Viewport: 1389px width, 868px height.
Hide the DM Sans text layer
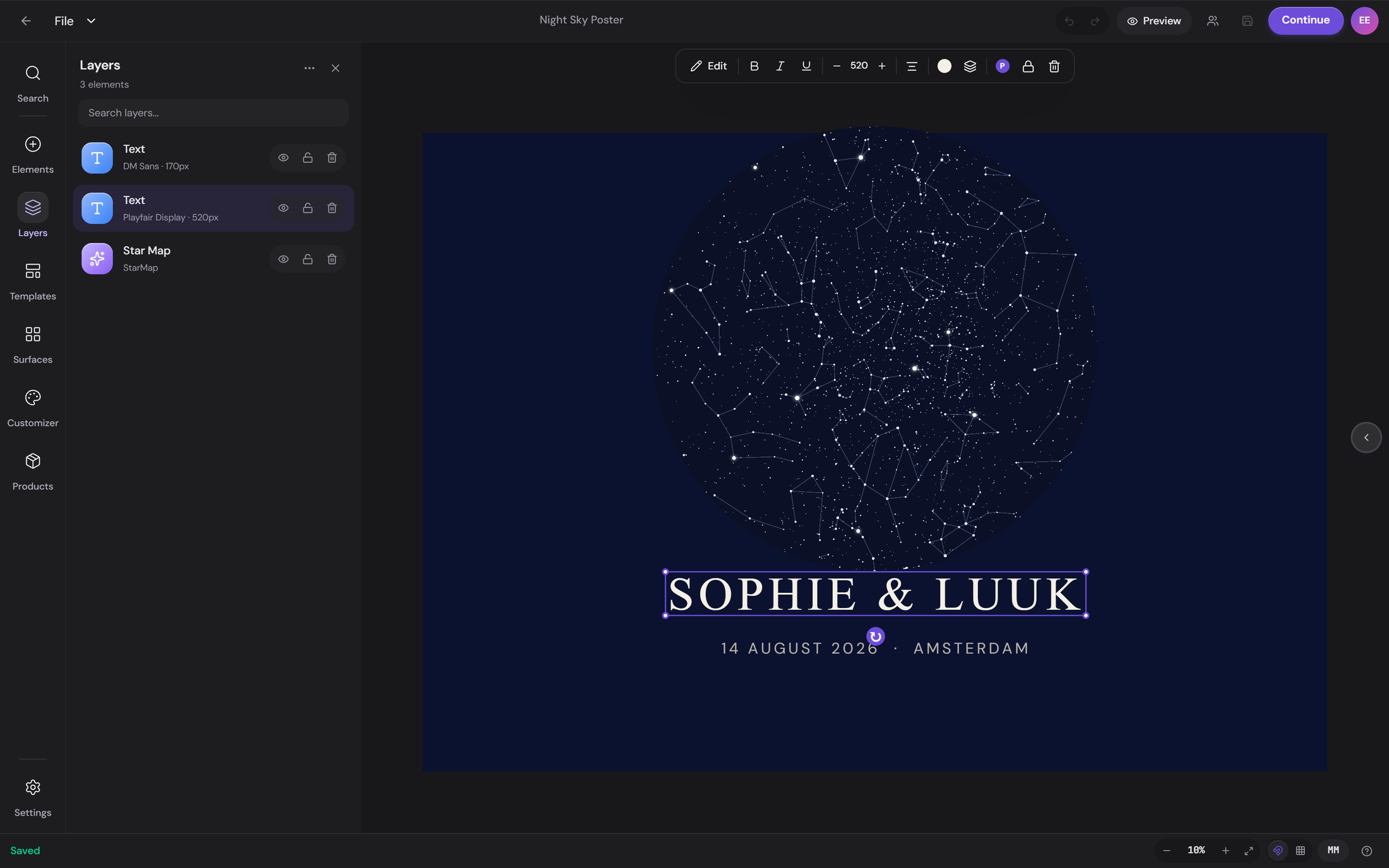(x=283, y=158)
